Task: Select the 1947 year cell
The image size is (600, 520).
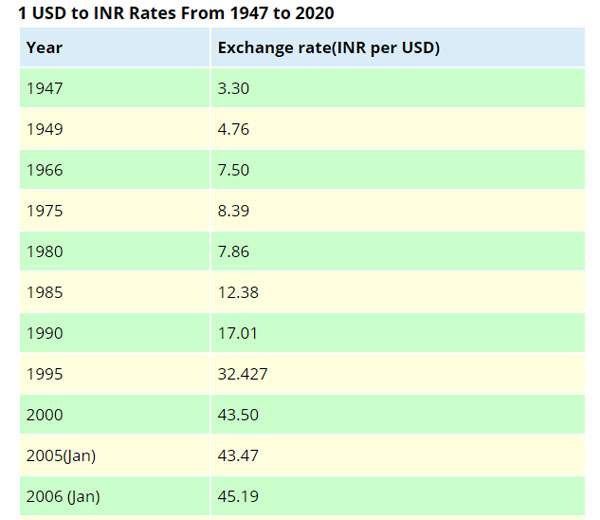Action: click(44, 88)
